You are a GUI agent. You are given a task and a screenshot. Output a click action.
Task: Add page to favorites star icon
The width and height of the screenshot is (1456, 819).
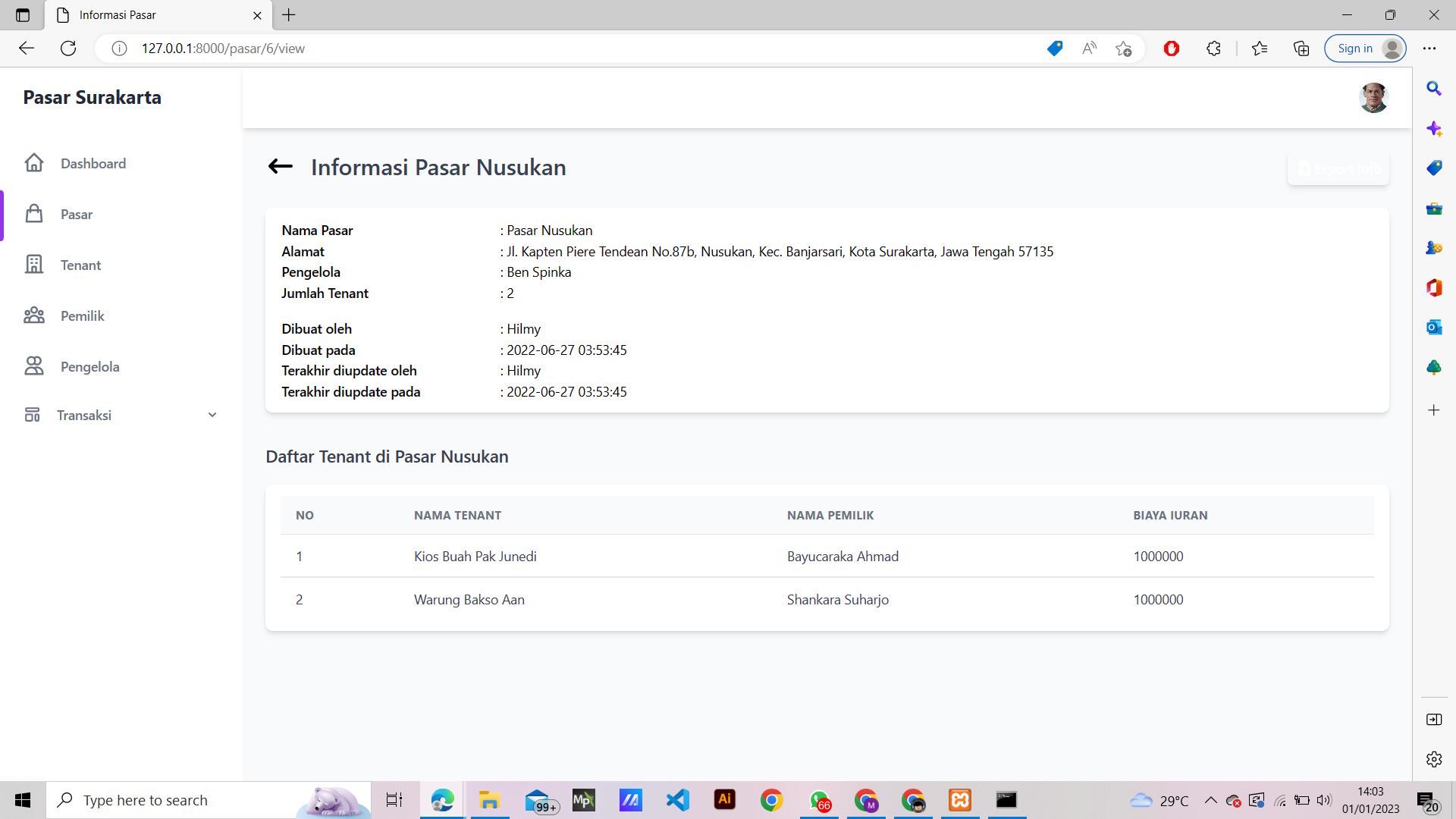click(1123, 49)
